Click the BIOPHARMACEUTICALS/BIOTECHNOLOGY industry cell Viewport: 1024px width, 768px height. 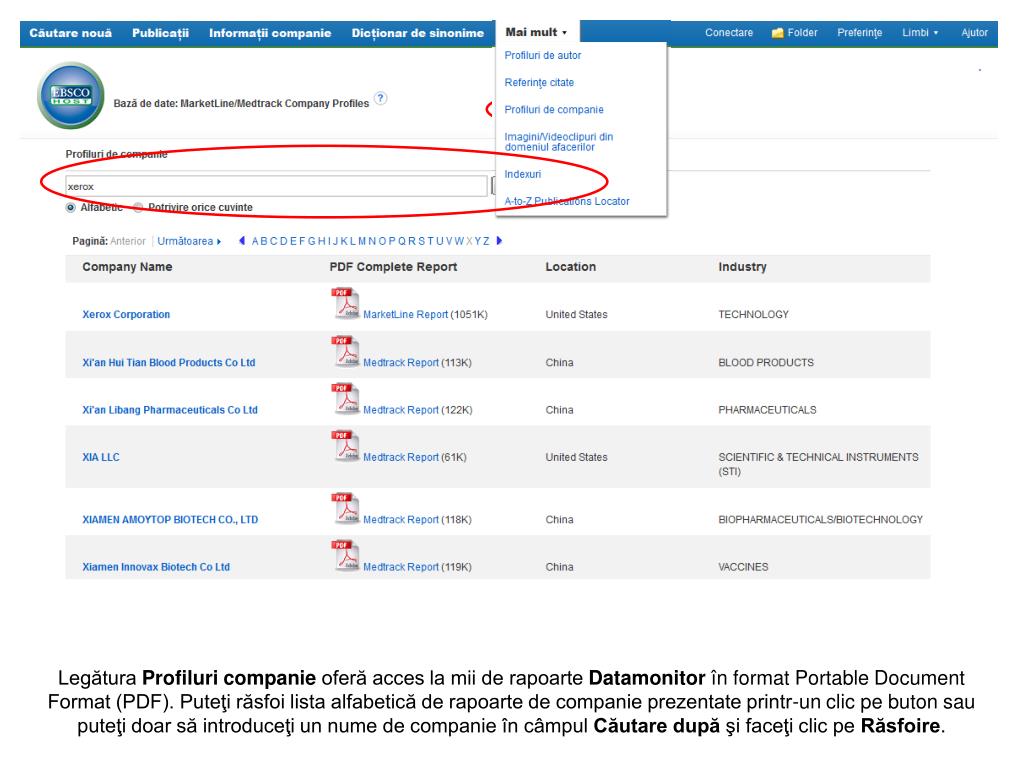820,520
